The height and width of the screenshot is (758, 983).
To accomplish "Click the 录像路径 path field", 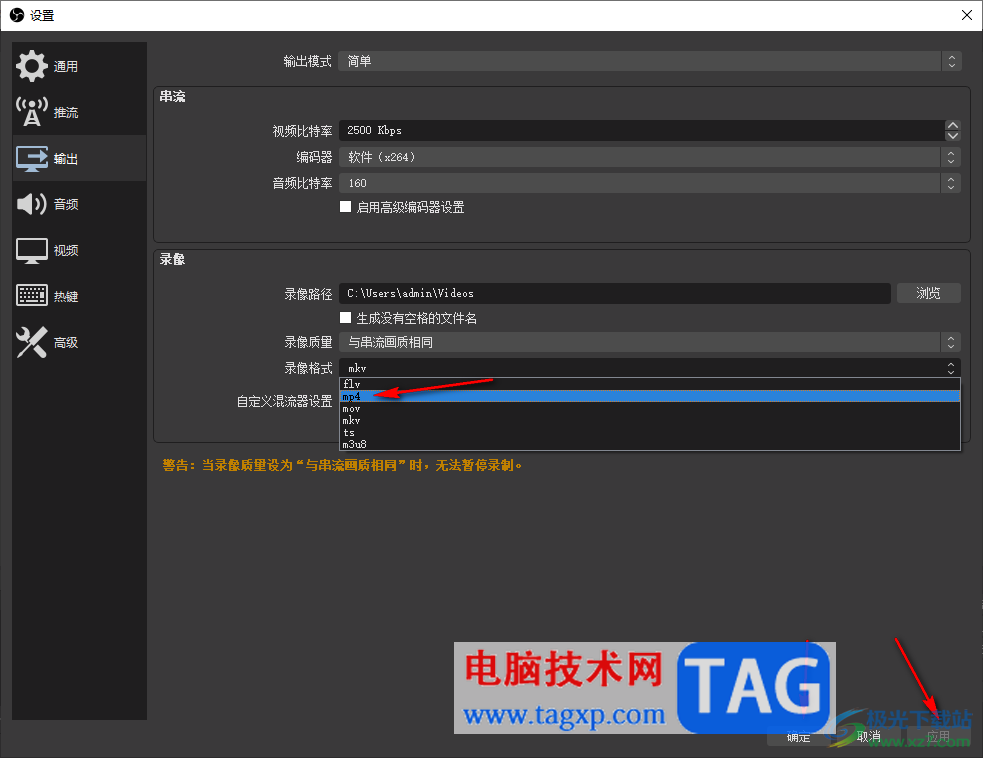I will (615, 293).
